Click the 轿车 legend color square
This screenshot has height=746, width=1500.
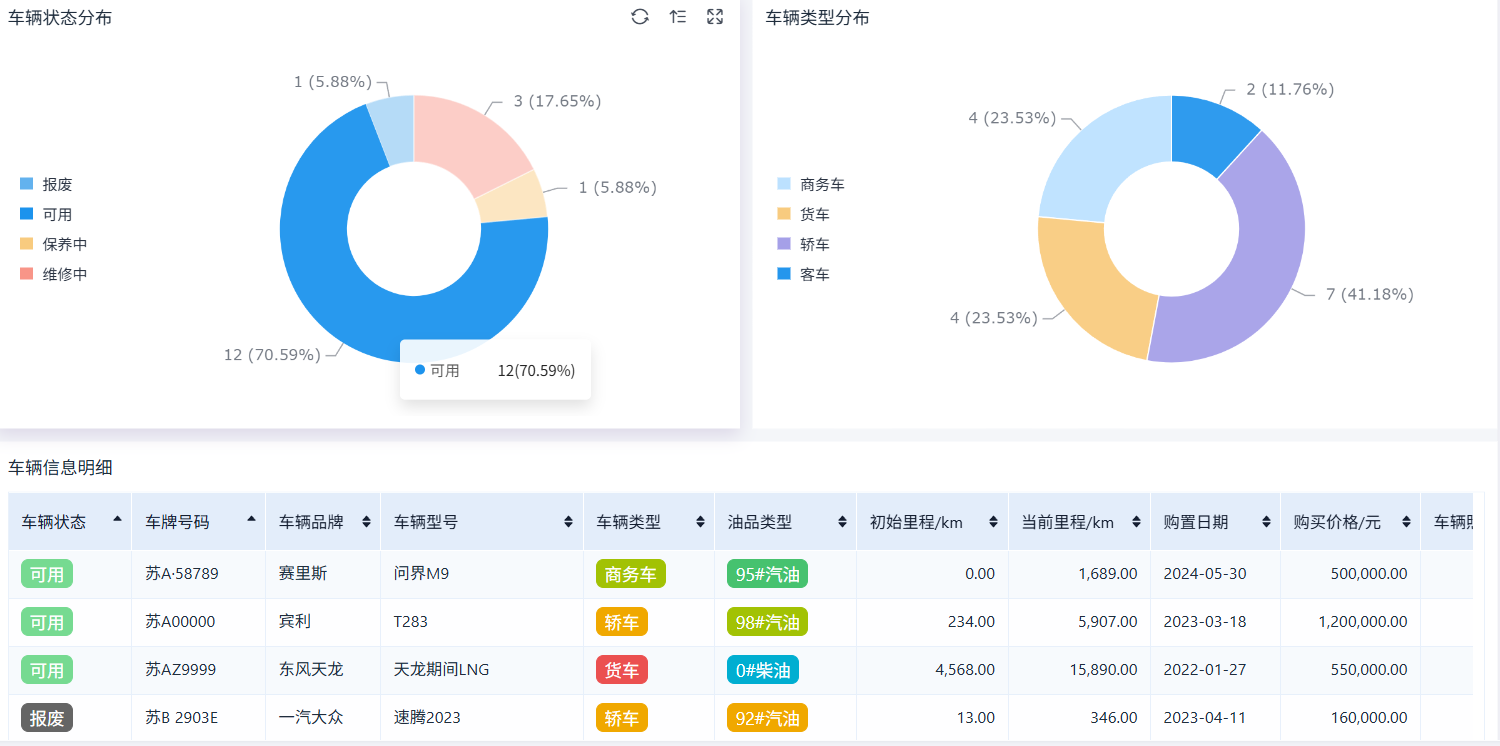pyautogui.click(x=784, y=244)
